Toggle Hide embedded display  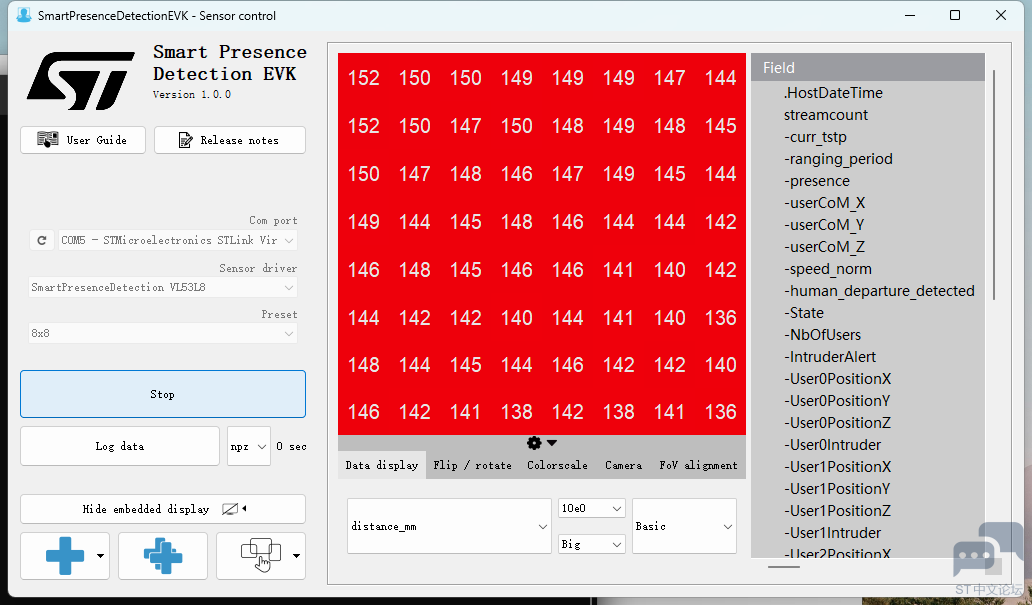pyautogui.click(x=162, y=509)
